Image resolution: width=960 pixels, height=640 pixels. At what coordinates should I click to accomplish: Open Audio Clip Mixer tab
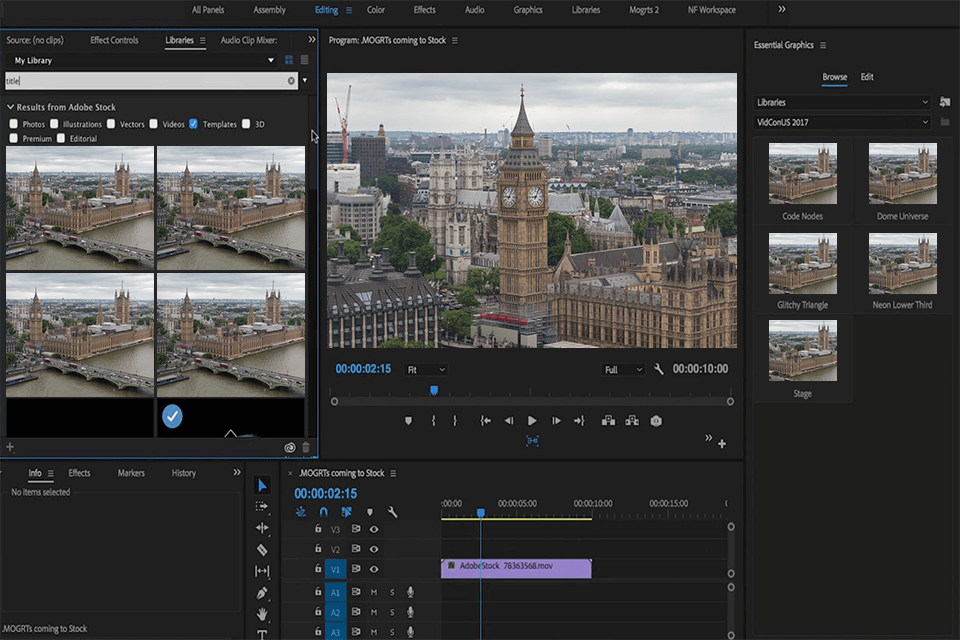coord(249,40)
